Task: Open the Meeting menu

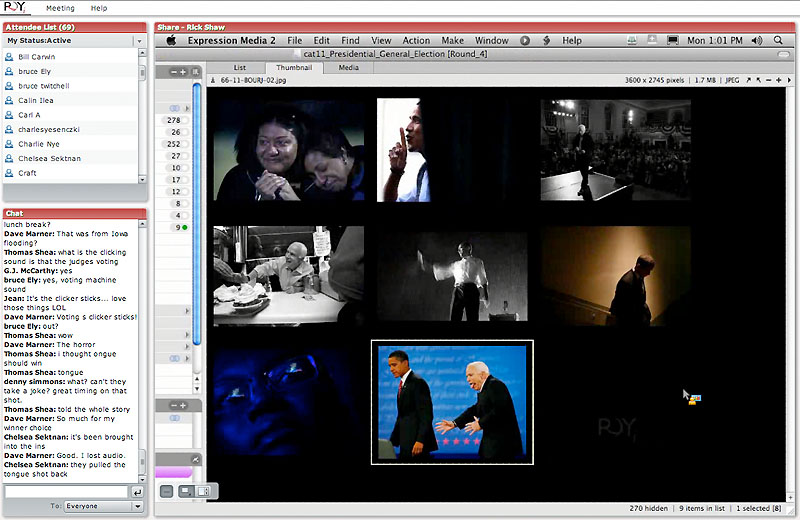Action: click(60, 7)
